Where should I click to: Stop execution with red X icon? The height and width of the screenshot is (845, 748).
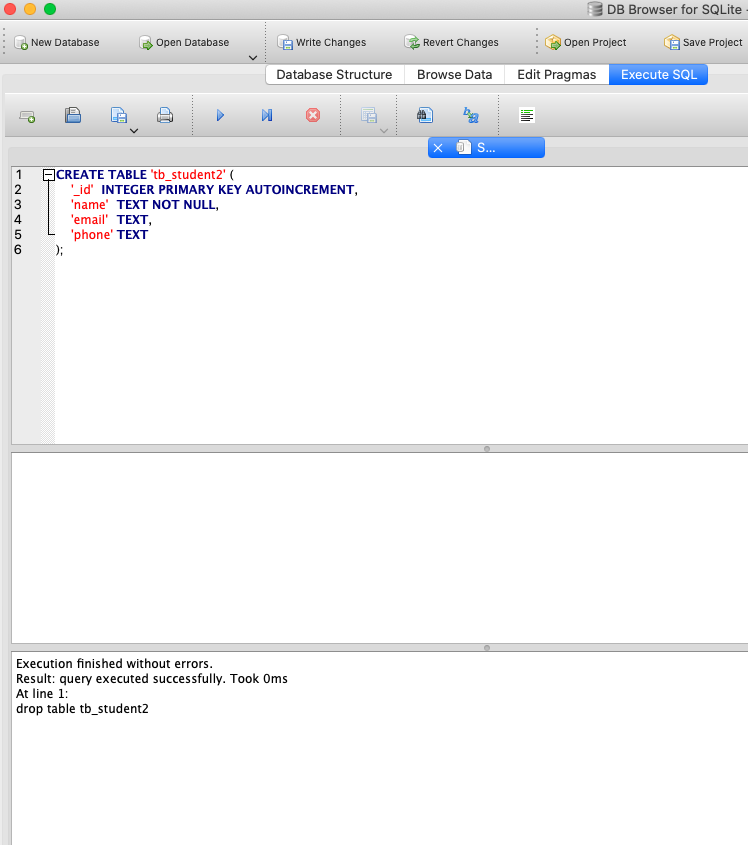click(313, 115)
